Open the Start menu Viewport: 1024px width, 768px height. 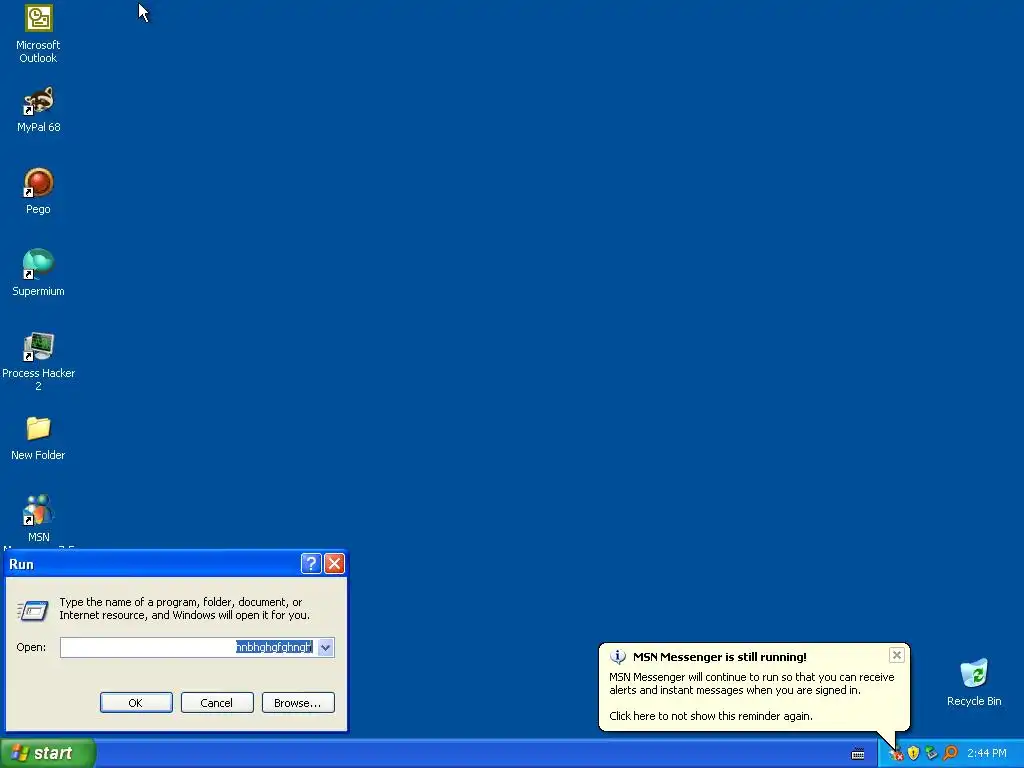[47, 753]
